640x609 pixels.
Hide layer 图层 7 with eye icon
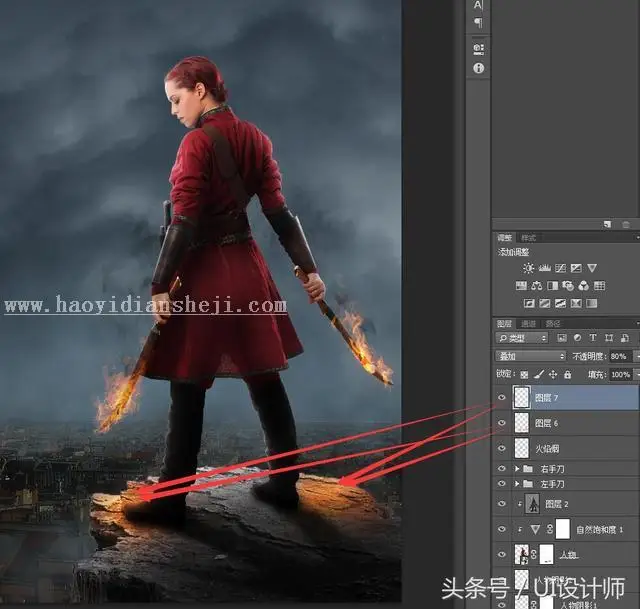502,397
